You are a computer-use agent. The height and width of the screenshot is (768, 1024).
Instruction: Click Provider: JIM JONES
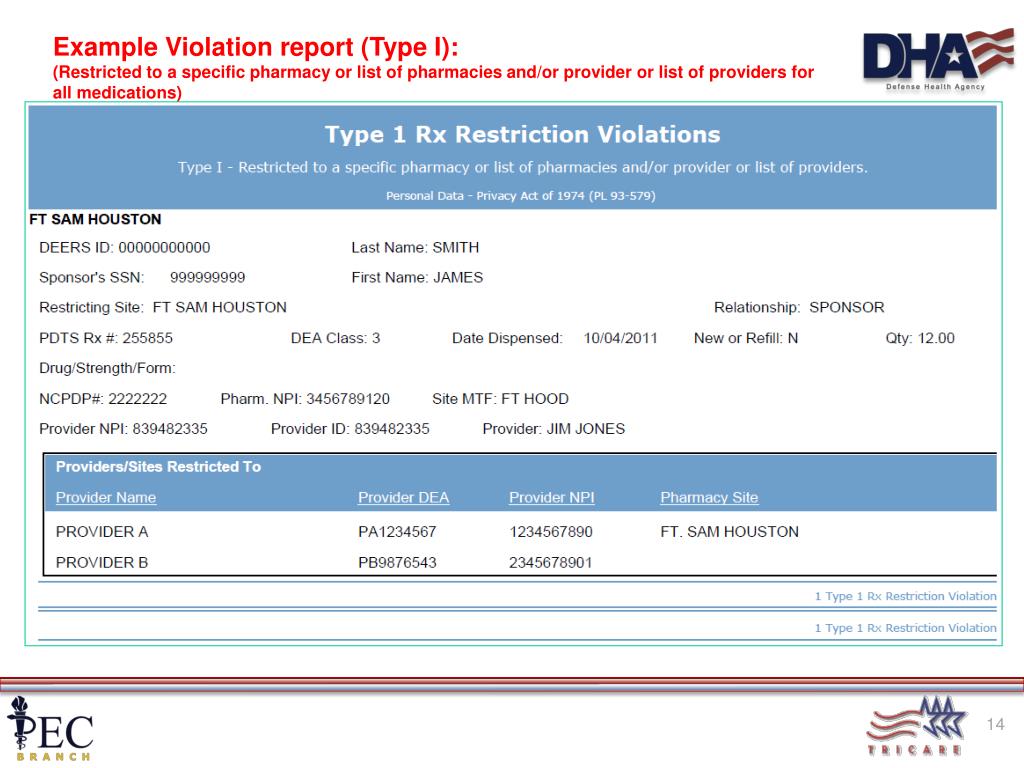click(554, 429)
